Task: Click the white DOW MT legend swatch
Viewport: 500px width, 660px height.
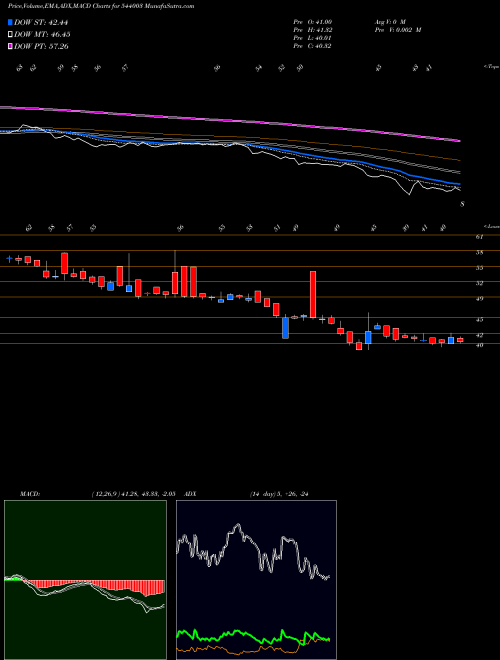Action: (x=10, y=35)
